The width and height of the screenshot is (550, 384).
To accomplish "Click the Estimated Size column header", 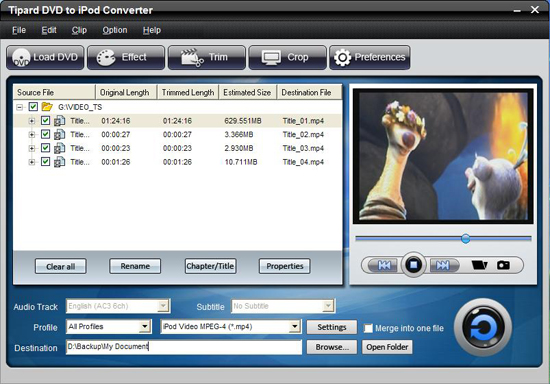I will pyautogui.click(x=248, y=92).
